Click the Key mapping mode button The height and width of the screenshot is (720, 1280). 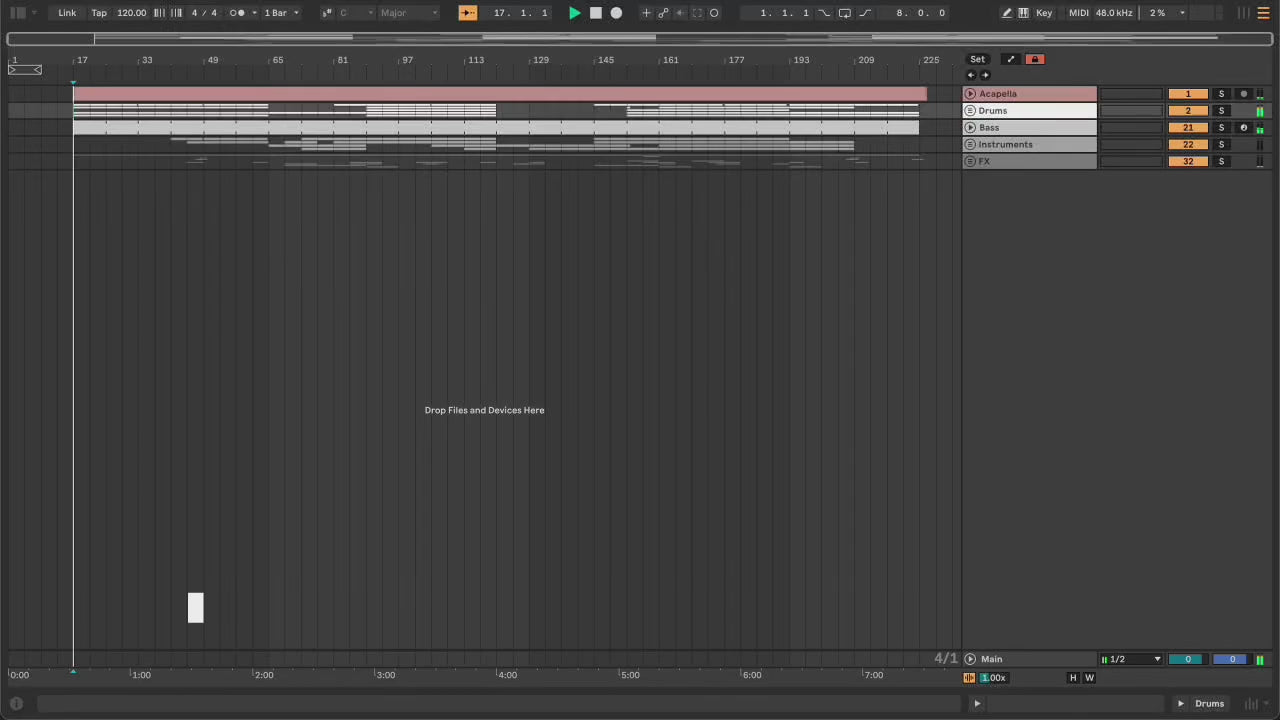coord(1044,13)
